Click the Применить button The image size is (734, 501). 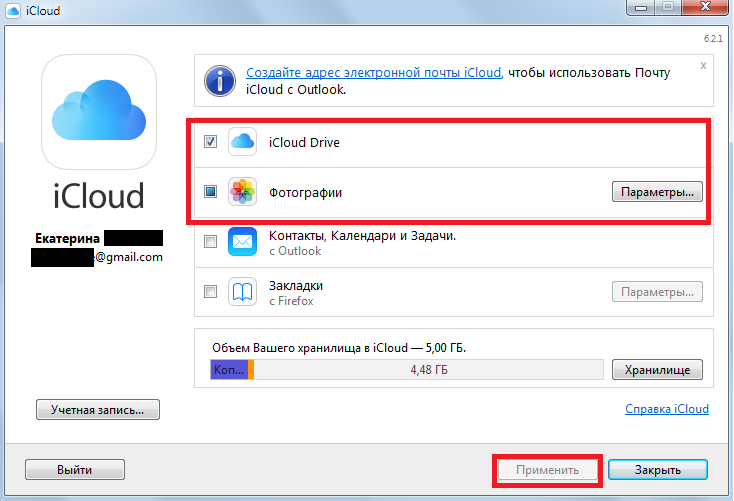pos(548,470)
